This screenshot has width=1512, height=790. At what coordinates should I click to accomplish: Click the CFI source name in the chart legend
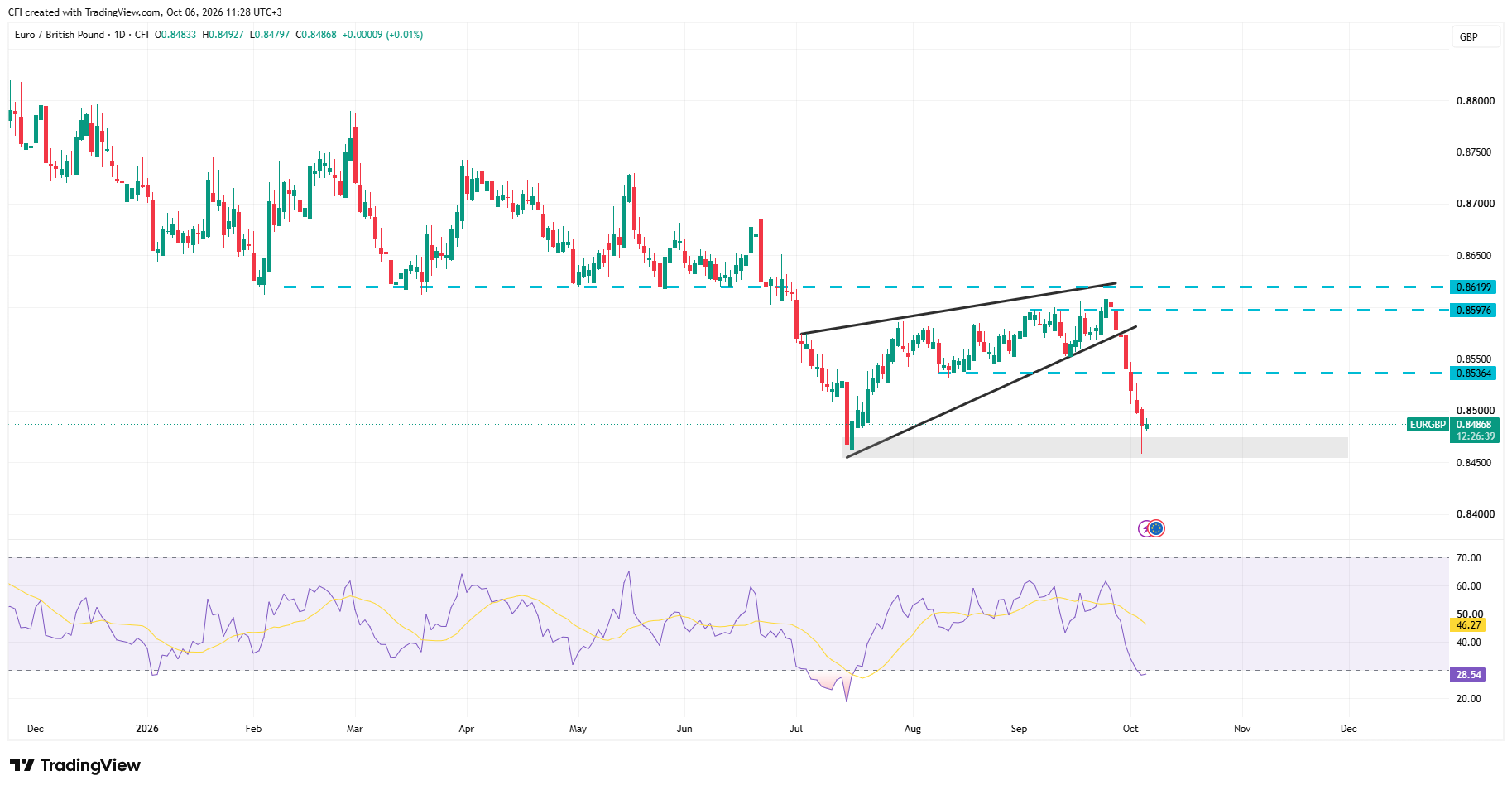[x=142, y=35]
